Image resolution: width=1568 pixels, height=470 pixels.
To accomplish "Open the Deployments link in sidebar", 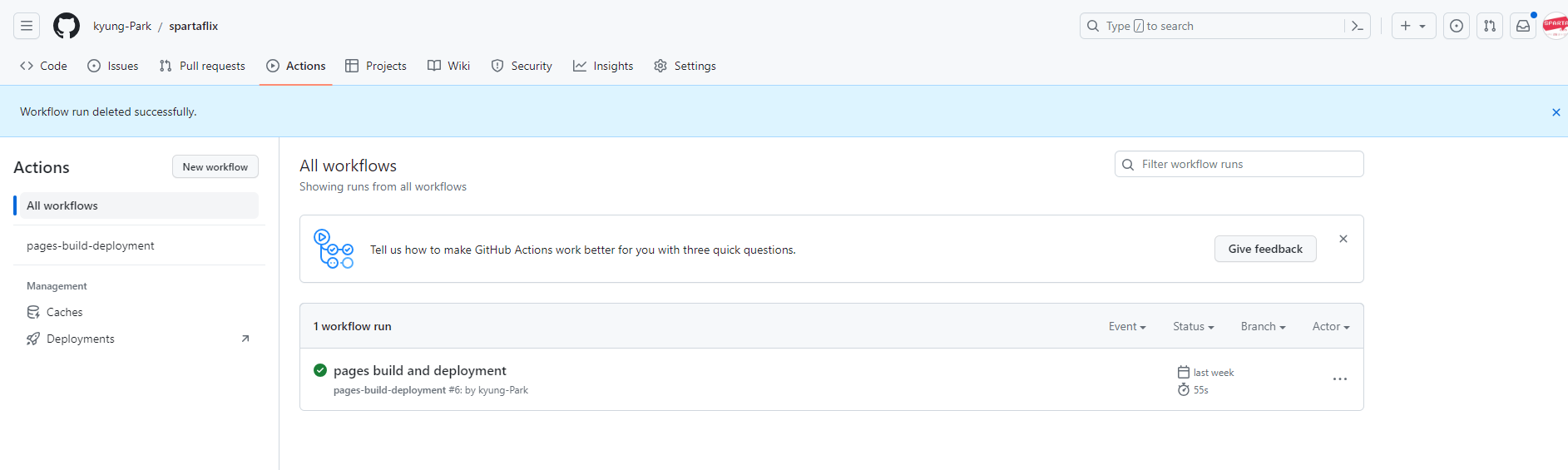I will point(81,339).
